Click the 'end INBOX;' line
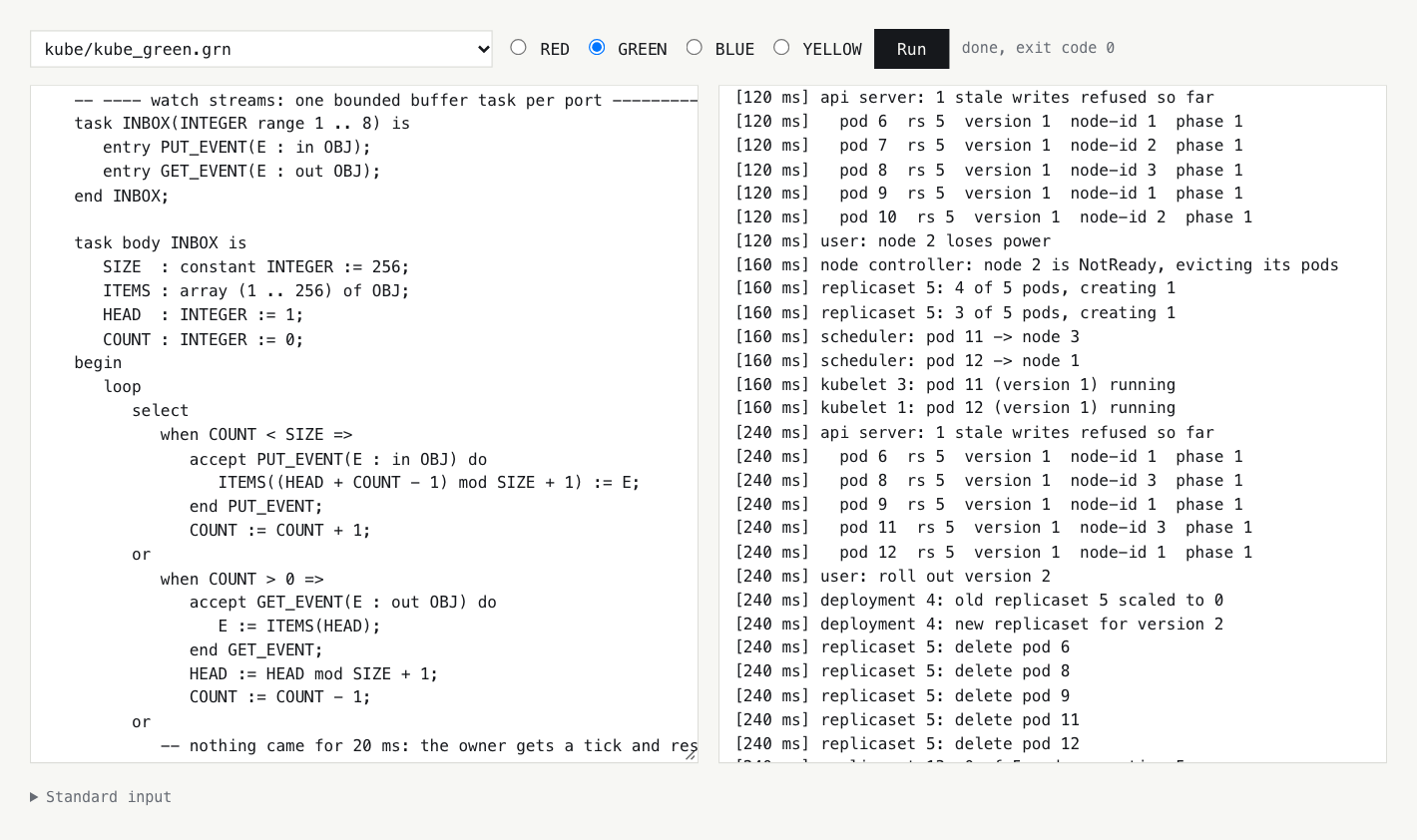The image size is (1417, 840). tap(122, 196)
